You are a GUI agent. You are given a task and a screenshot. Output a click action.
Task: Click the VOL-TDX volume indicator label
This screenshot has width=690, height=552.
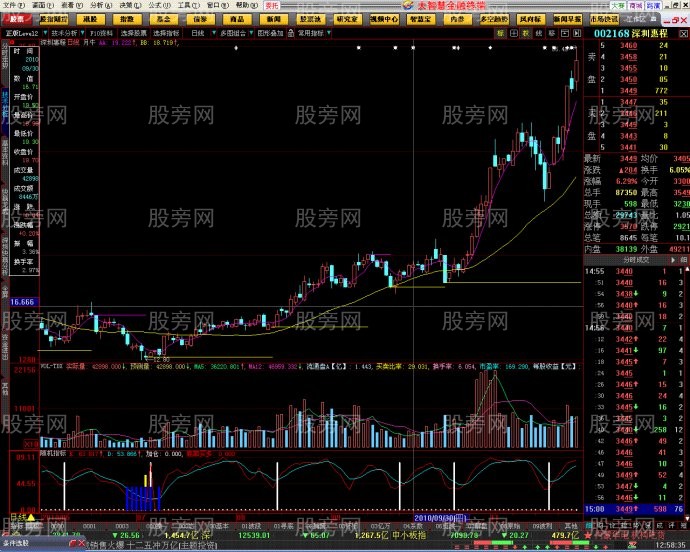coord(52,365)
